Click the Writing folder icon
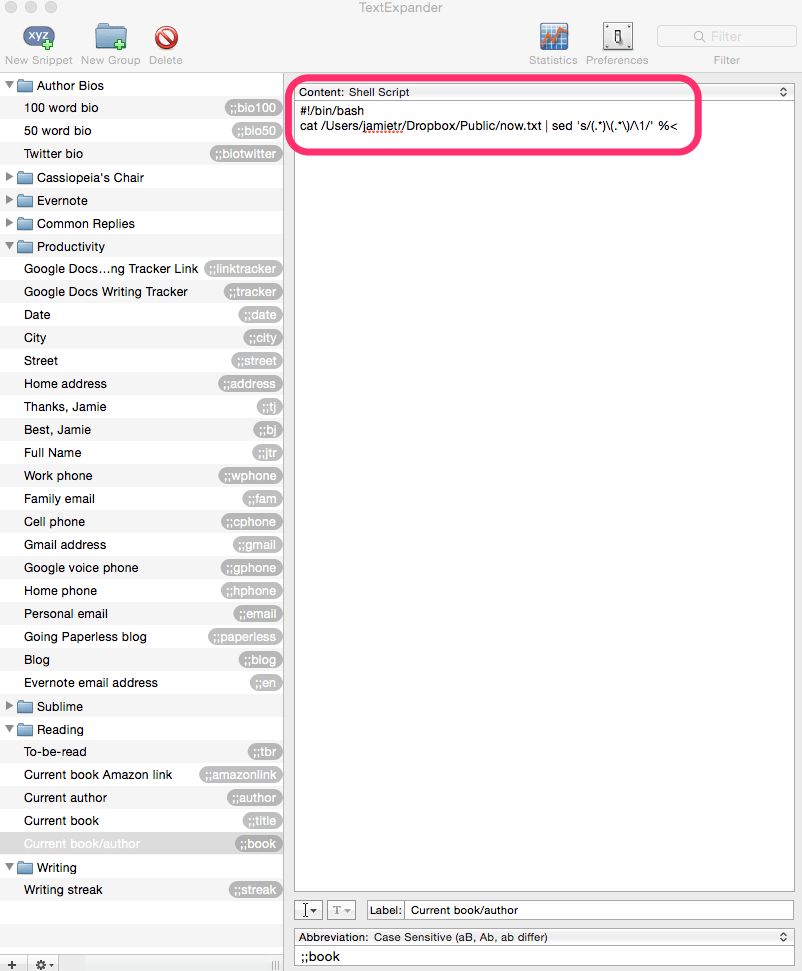Image resolution: width=802 pixels, height=971 pixels. coord(25,868)
